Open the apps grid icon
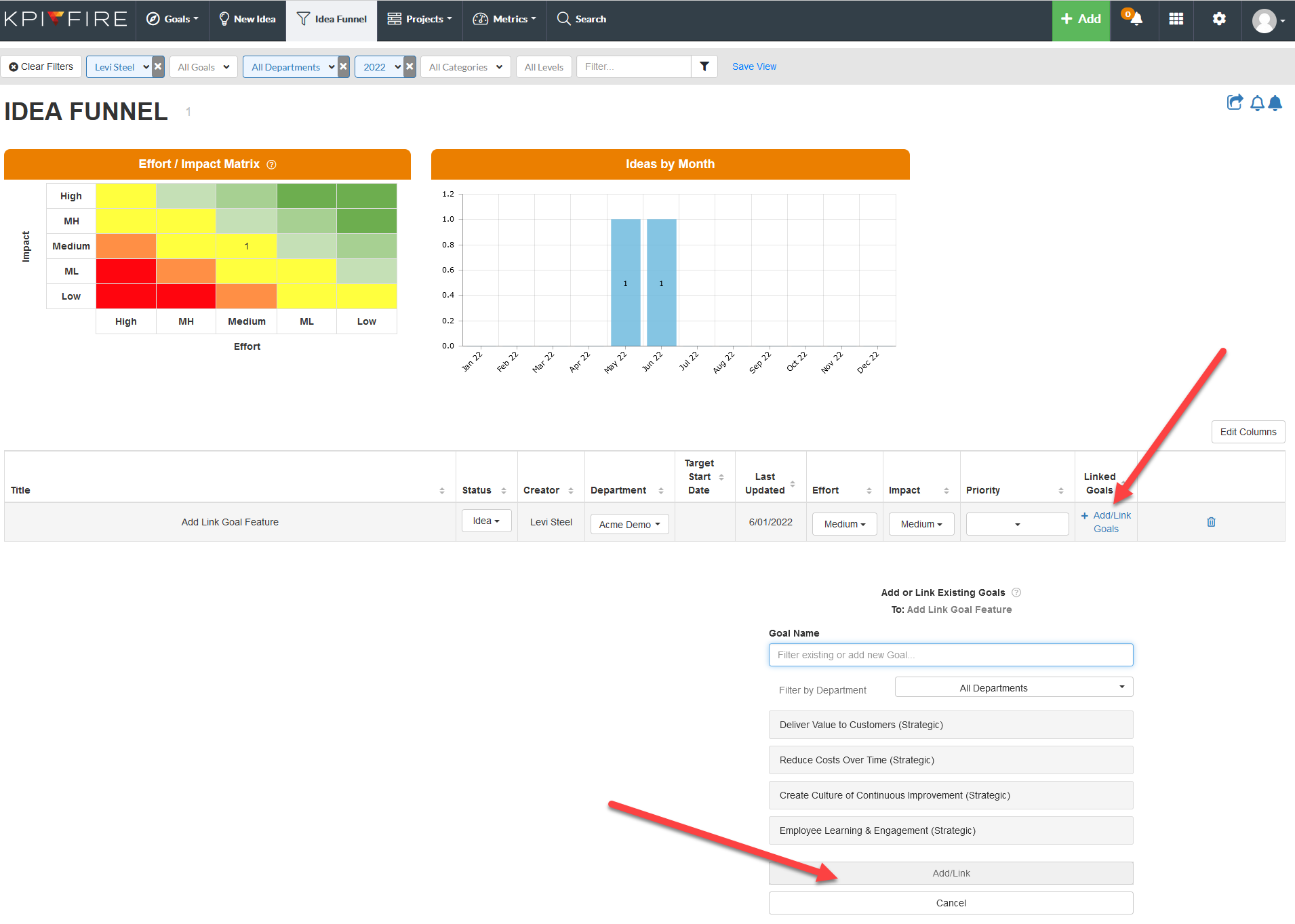 [1176, 19]
